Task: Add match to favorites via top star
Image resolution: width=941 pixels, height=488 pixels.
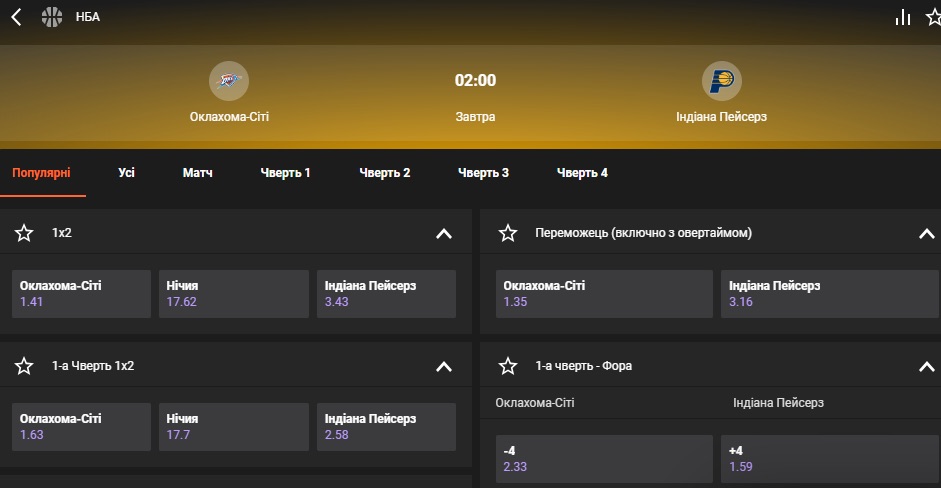Action: (933, 17)
